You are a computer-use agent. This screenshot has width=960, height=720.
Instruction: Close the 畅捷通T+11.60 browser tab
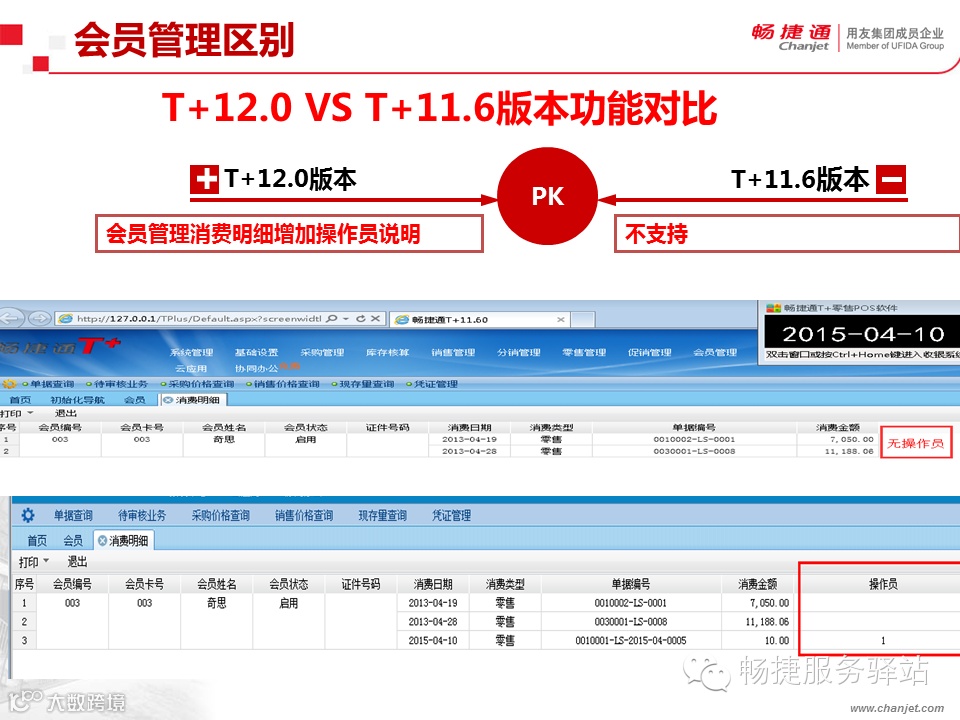tap(560, 320)
